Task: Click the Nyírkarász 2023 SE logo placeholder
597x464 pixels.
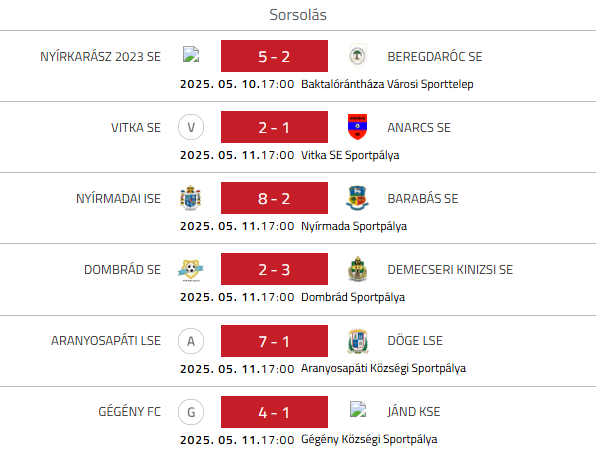Action: pyautogui.click(x=191, y=54)
